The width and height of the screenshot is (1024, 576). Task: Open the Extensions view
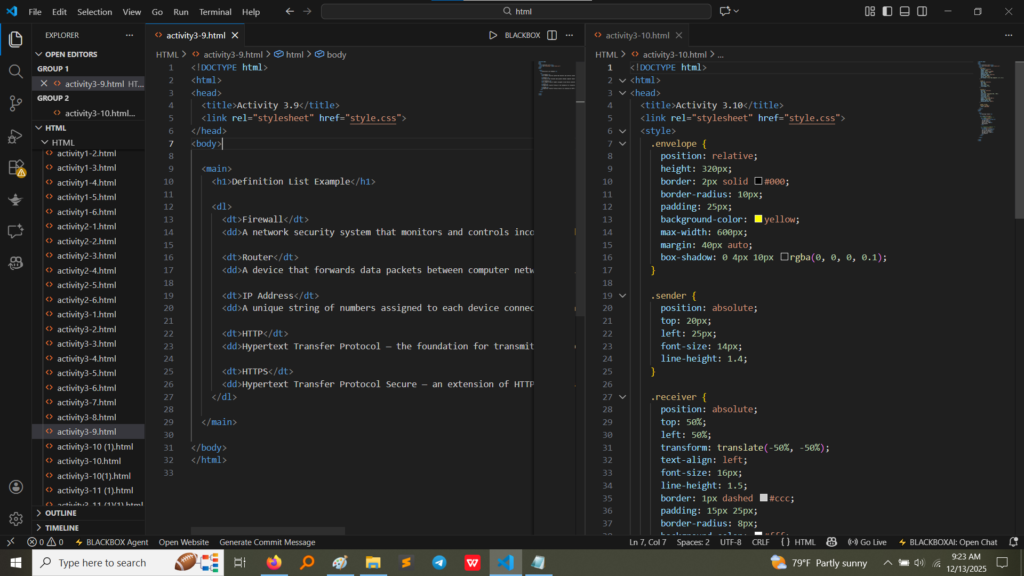coord(16,167)
